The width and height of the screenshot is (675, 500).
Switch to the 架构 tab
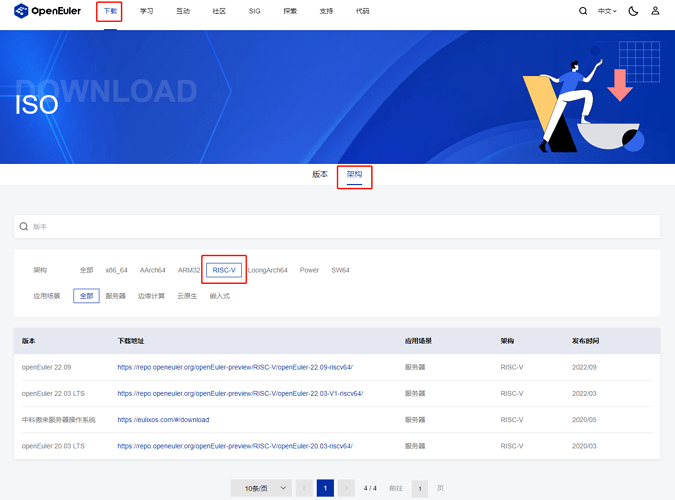(x=354, y=174)
